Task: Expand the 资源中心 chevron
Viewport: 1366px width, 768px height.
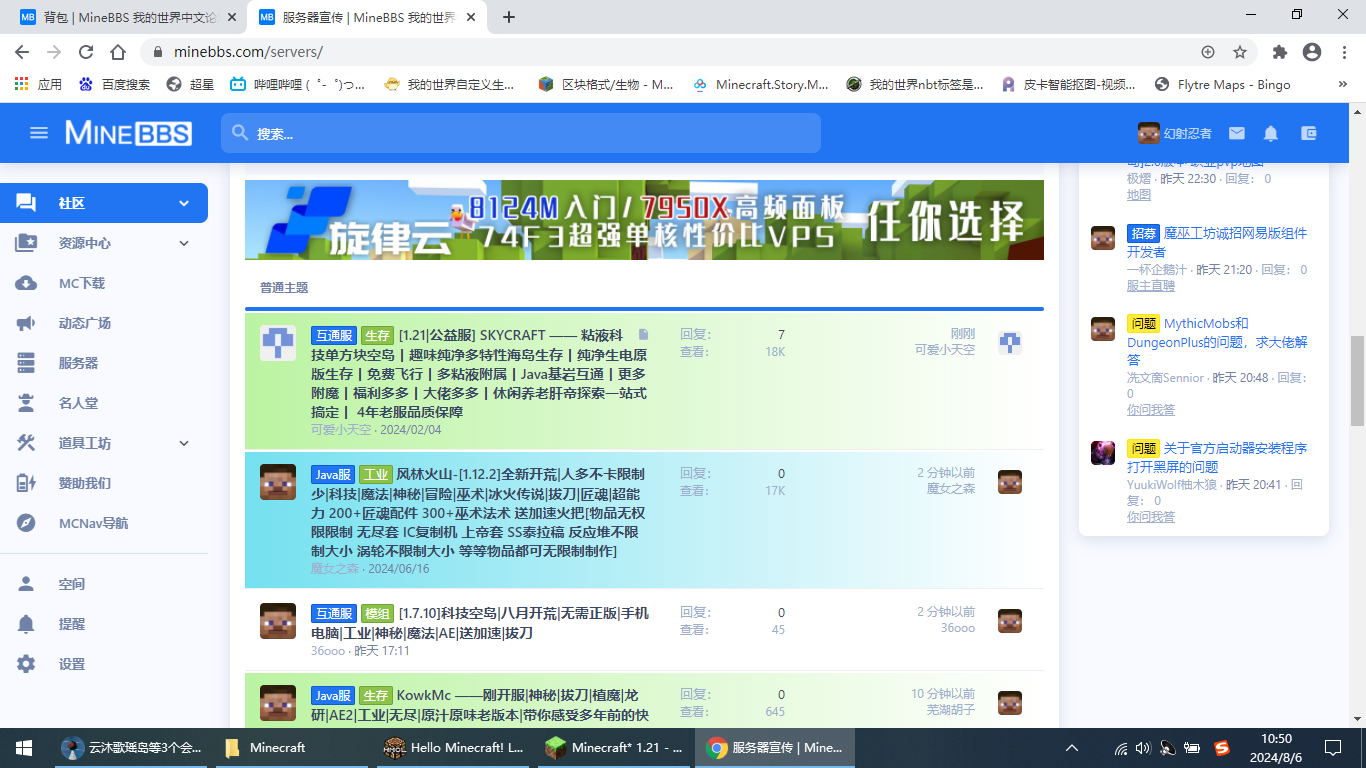Action: [184, 243]
